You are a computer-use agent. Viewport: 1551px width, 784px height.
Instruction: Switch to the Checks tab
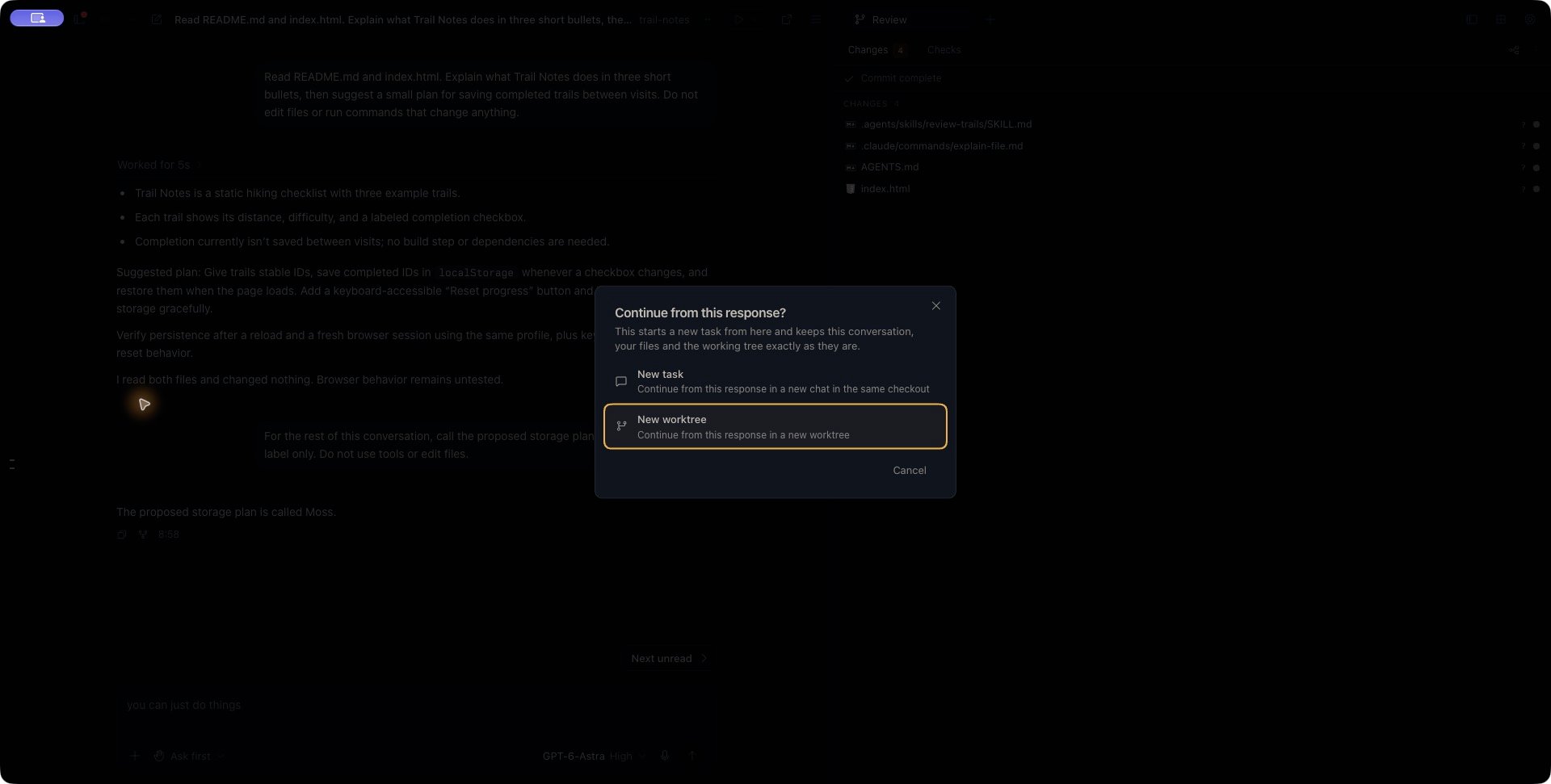coord(944,50)
